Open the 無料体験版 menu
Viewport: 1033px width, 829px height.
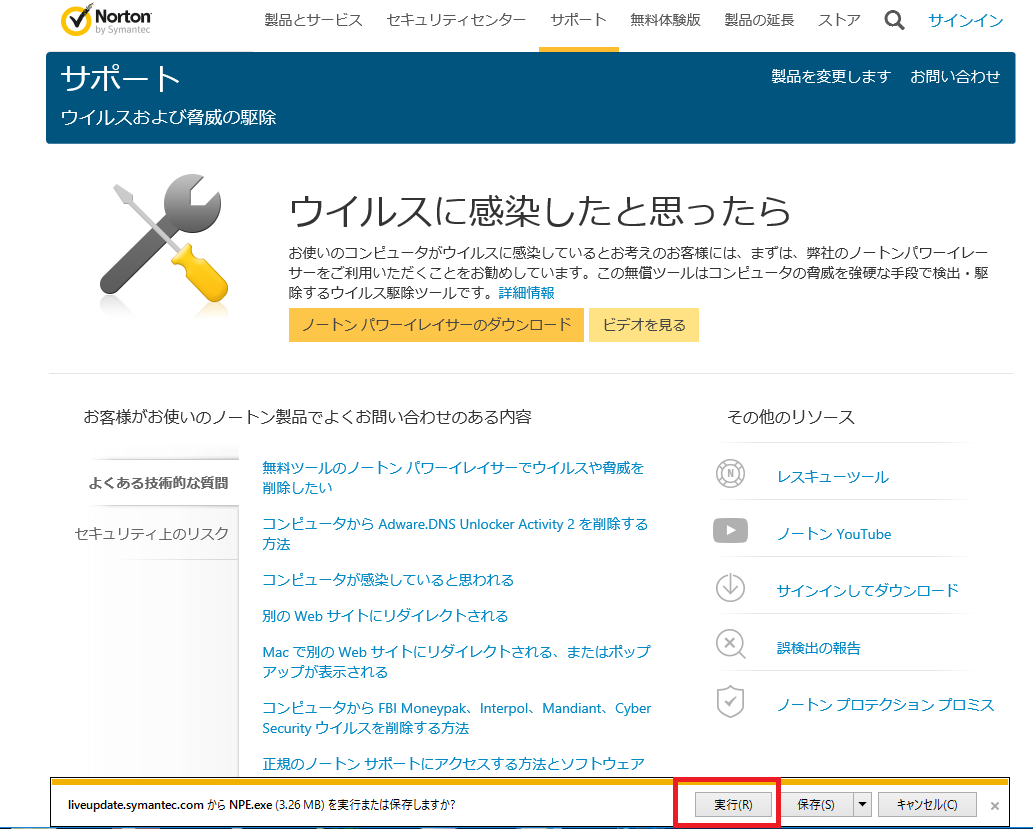click(665, 20)
